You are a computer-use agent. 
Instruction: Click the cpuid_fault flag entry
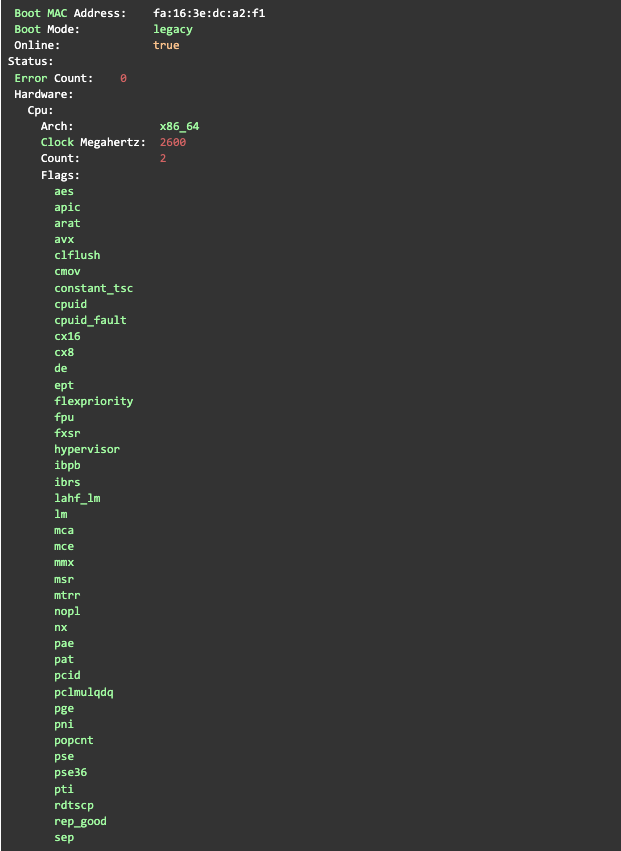(90, 320)
